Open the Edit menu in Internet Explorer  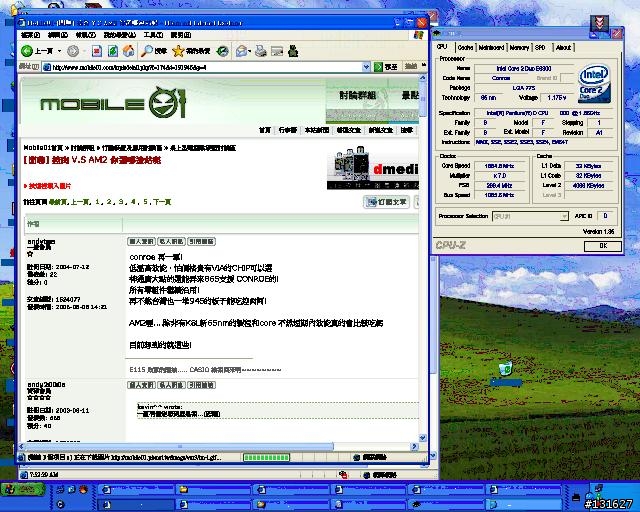coord(58,35)
